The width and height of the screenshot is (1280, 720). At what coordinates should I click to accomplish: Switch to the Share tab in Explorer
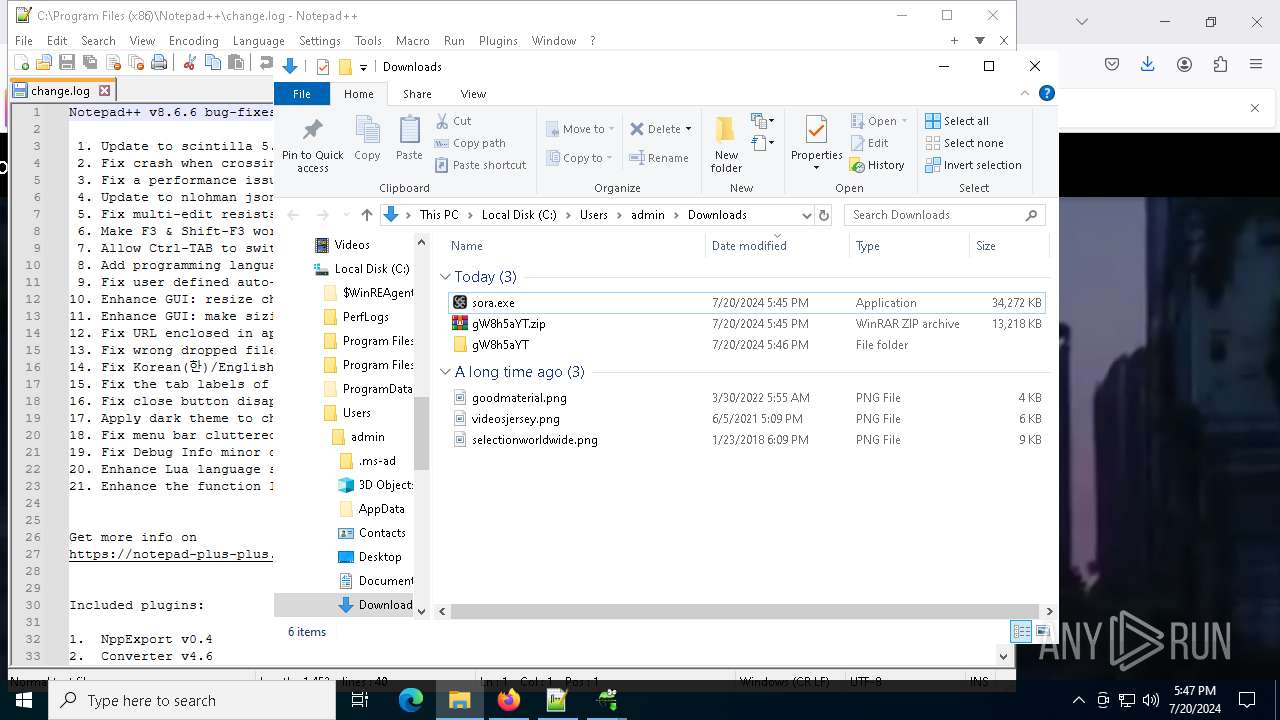(417, 94)
